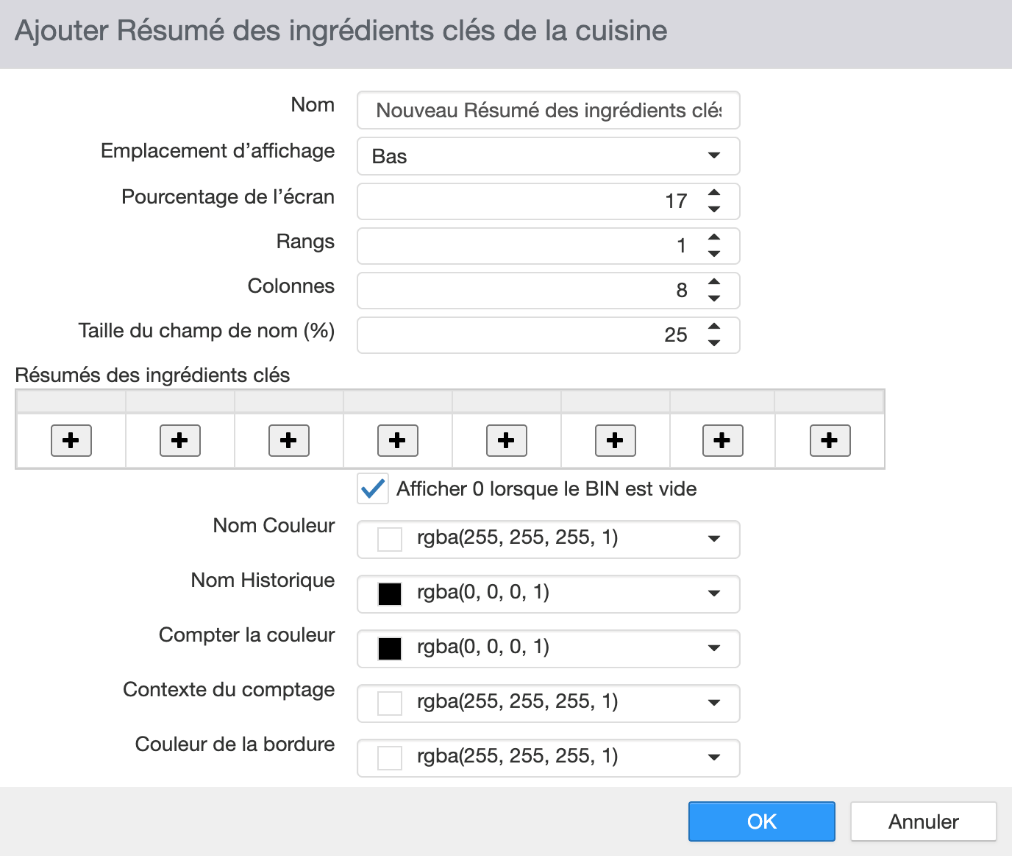The width and height of the screenshot is (1012, 856).
Task: Add ingredient summary in fourth column
Action: (x=398, y=440)
